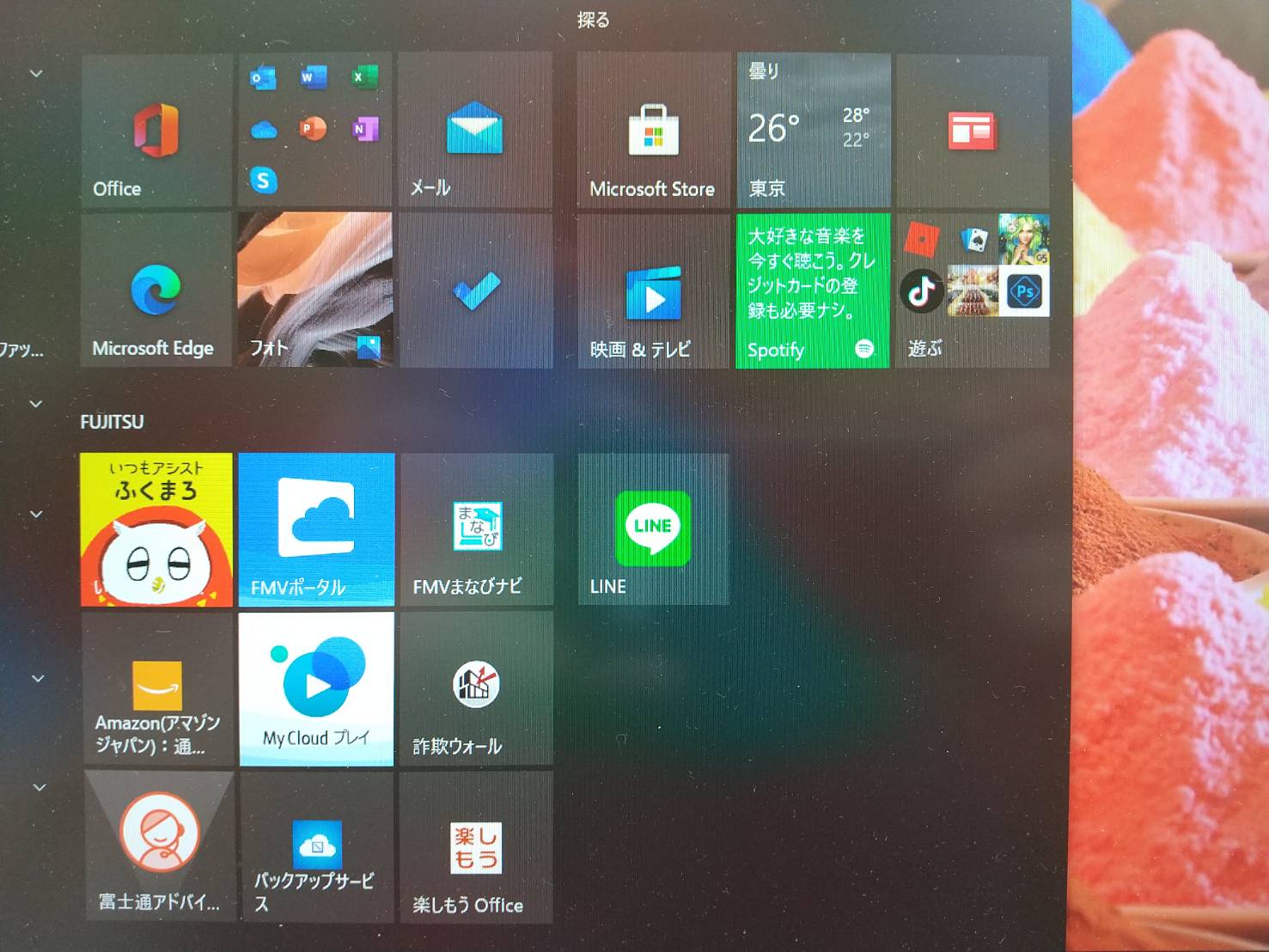Open the バックアップサービス tile
The image size is (1269, 952).
coord(318,846)
